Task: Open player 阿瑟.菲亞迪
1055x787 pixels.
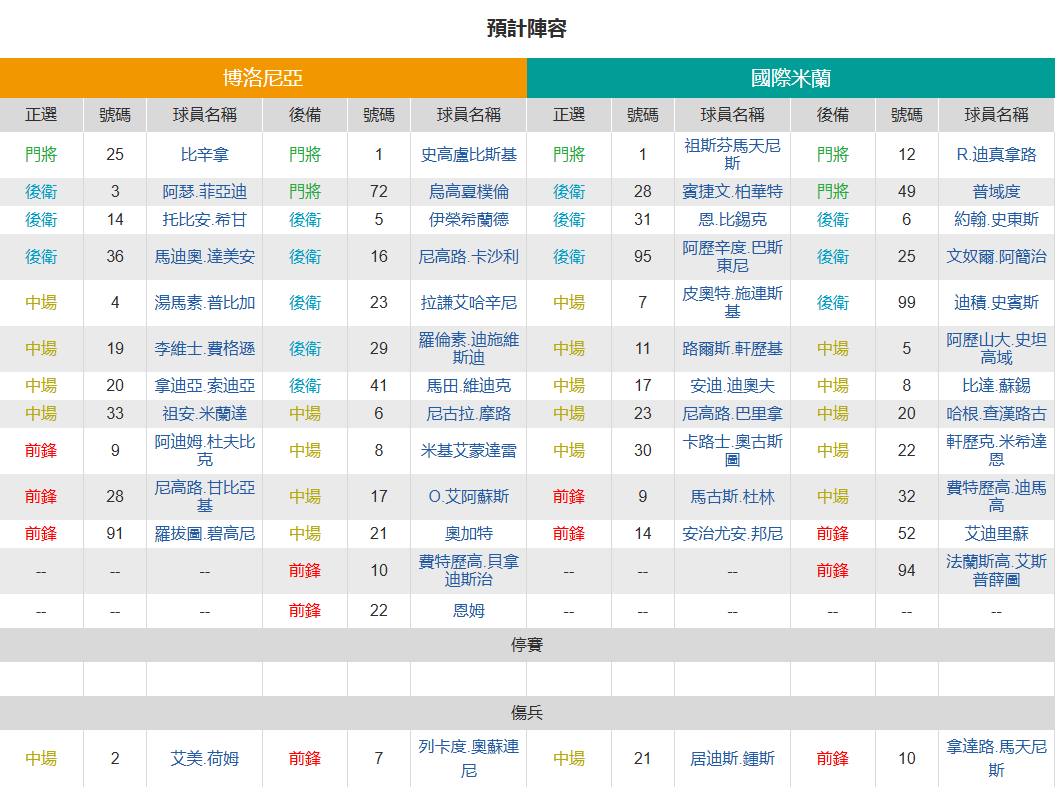Action: point(205,192)
